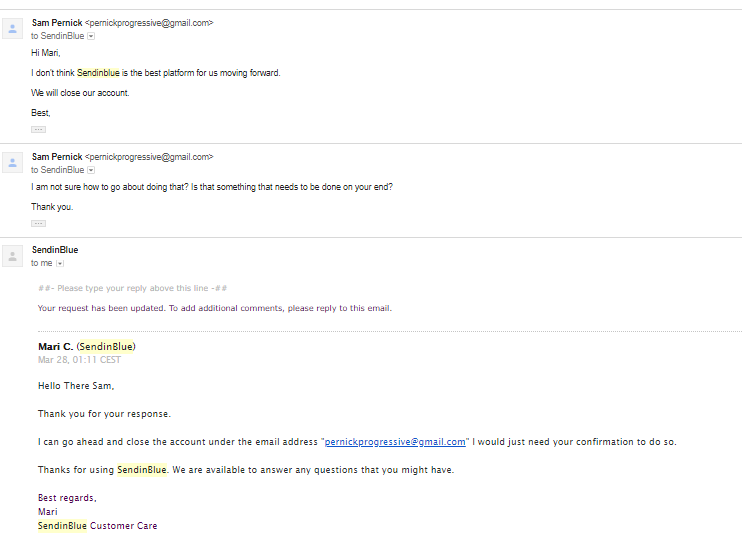Expand recipient details in the first message
Viewport: 742px width, 552px height.
91,36
